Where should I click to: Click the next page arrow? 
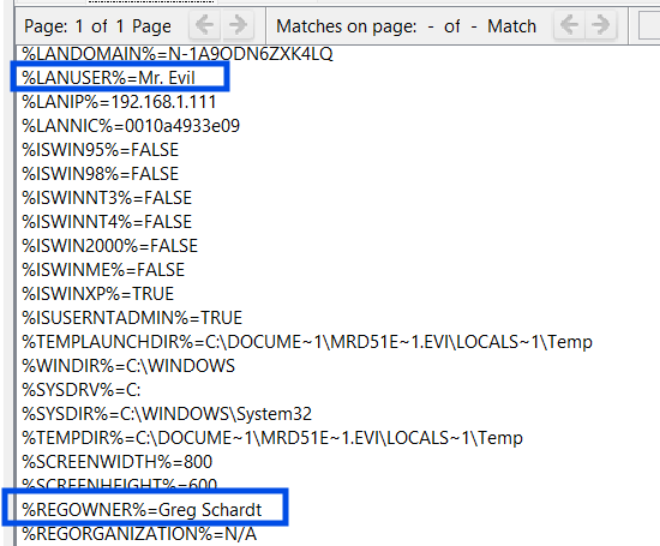pos(237,25)
